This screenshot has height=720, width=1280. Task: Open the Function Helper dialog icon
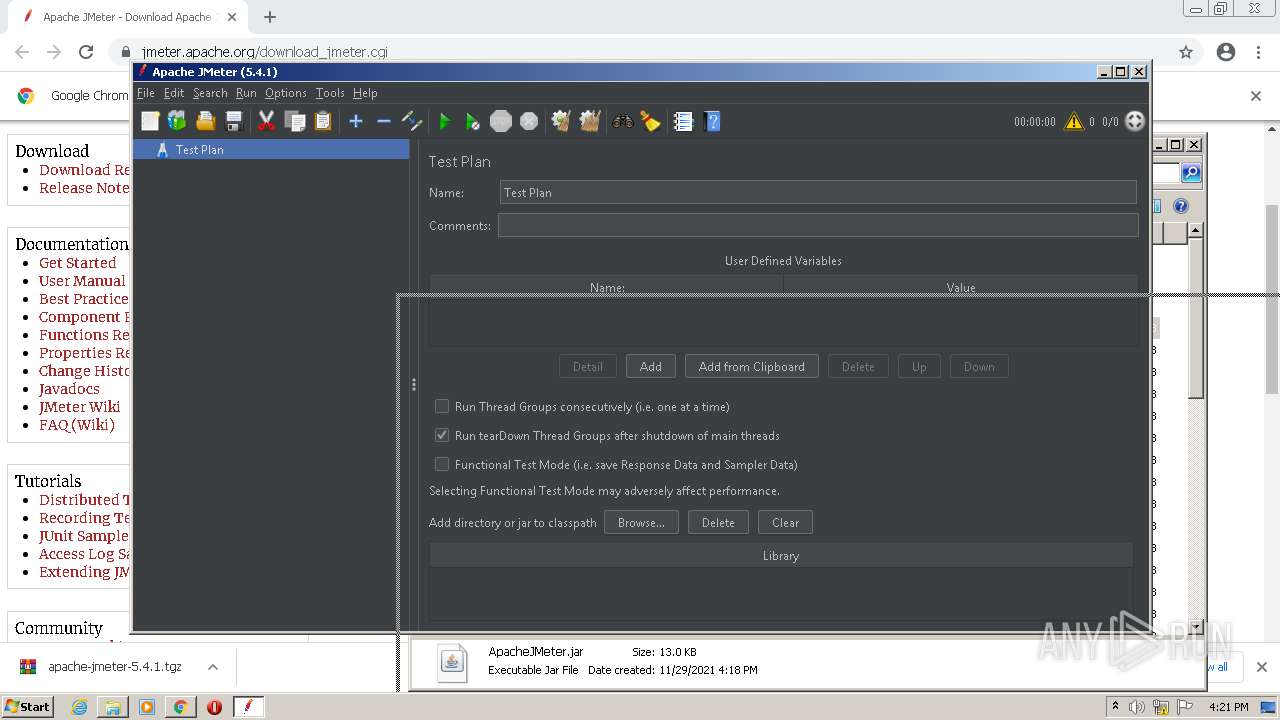[x=683, y=121]
